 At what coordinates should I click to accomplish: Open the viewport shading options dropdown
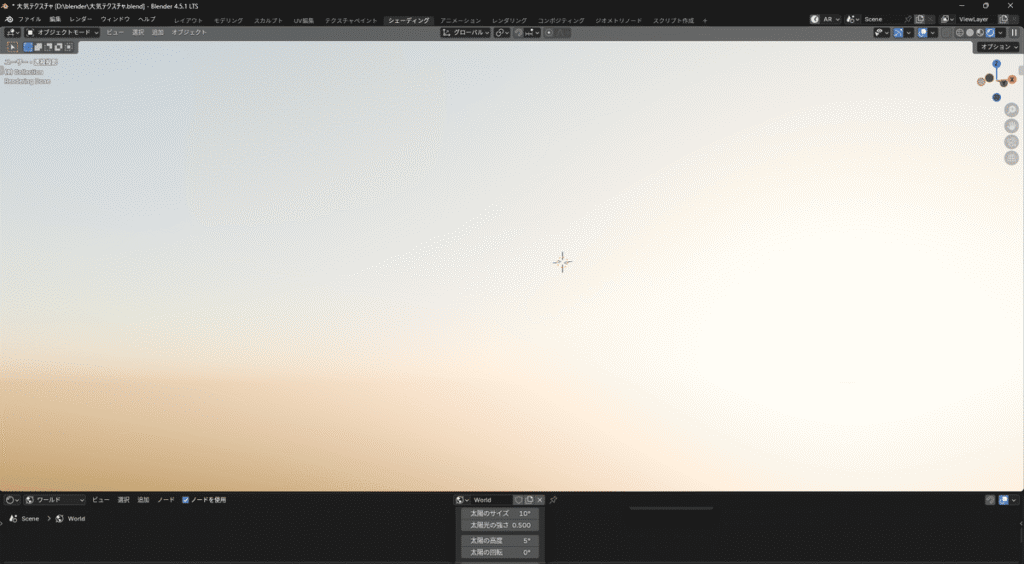pos(1000,33)
